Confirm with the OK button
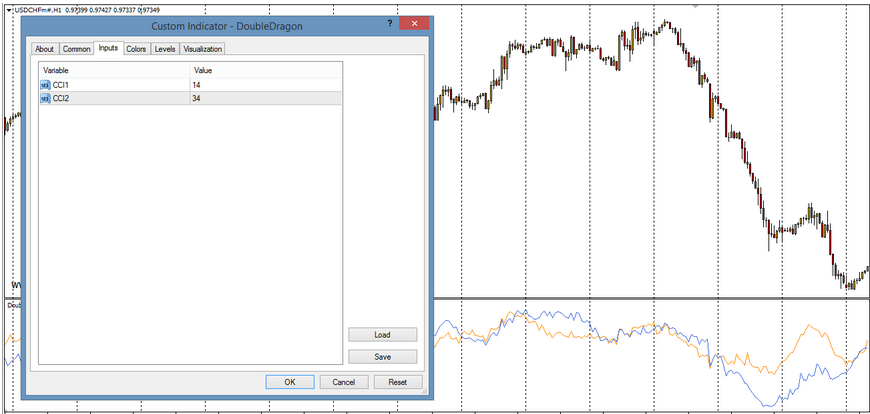The height and width of the screenshot is (414, 870). point(289,382)
